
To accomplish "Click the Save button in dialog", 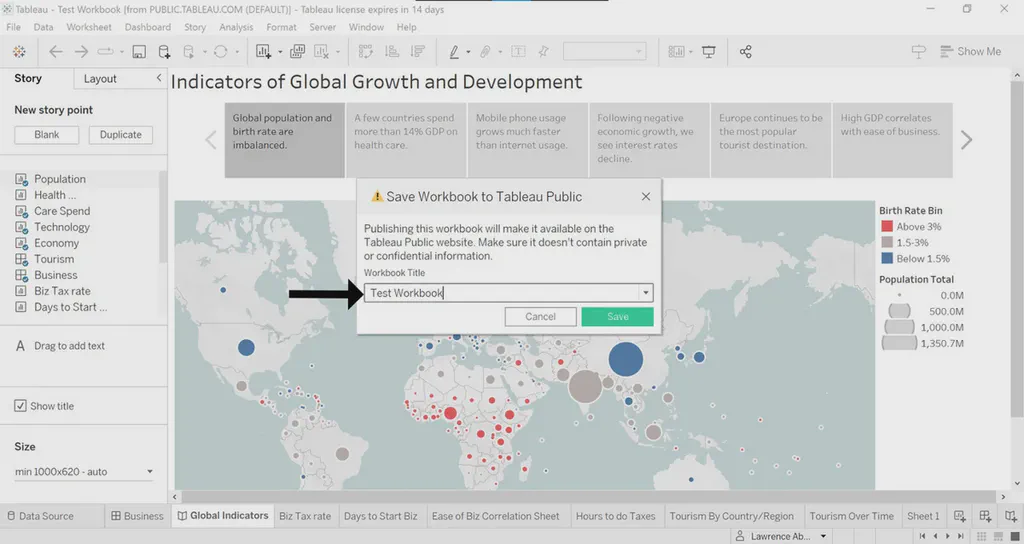I will (617, 317).
